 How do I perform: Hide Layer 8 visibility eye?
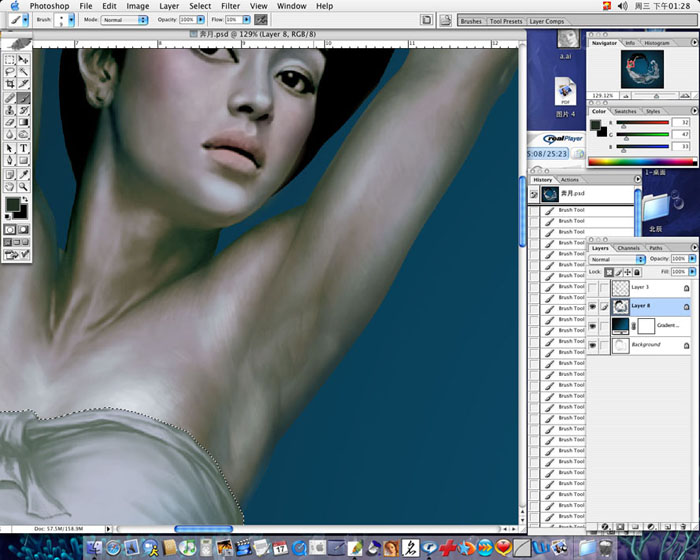pyautogui.click(x=592, y=307)
